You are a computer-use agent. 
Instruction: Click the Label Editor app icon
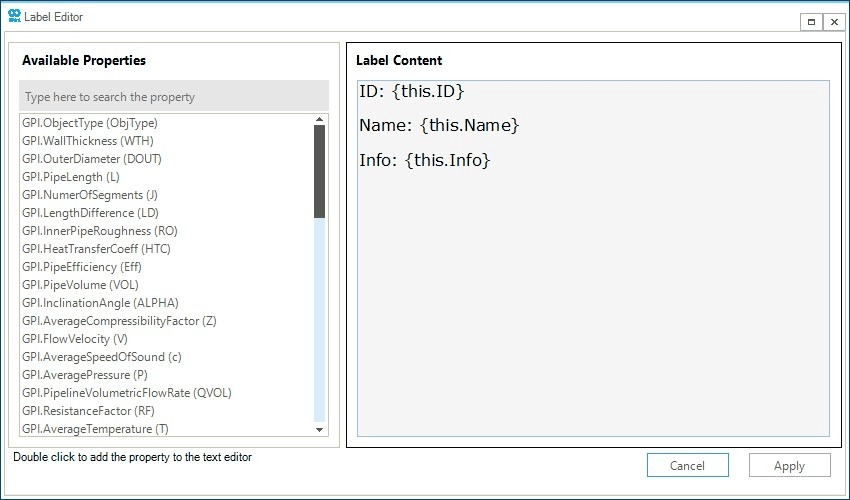point(15,16)
